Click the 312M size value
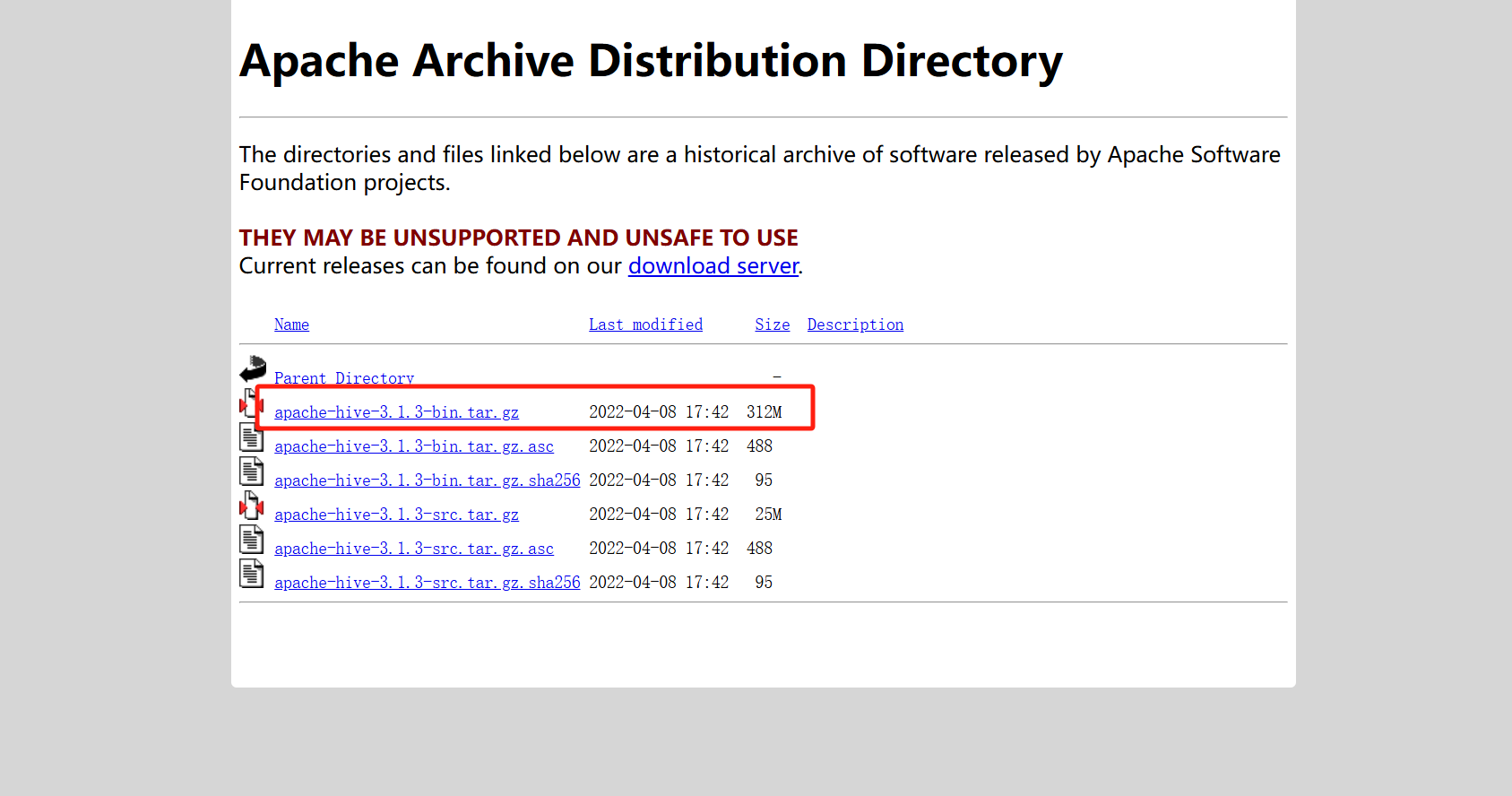 (765, 412)
